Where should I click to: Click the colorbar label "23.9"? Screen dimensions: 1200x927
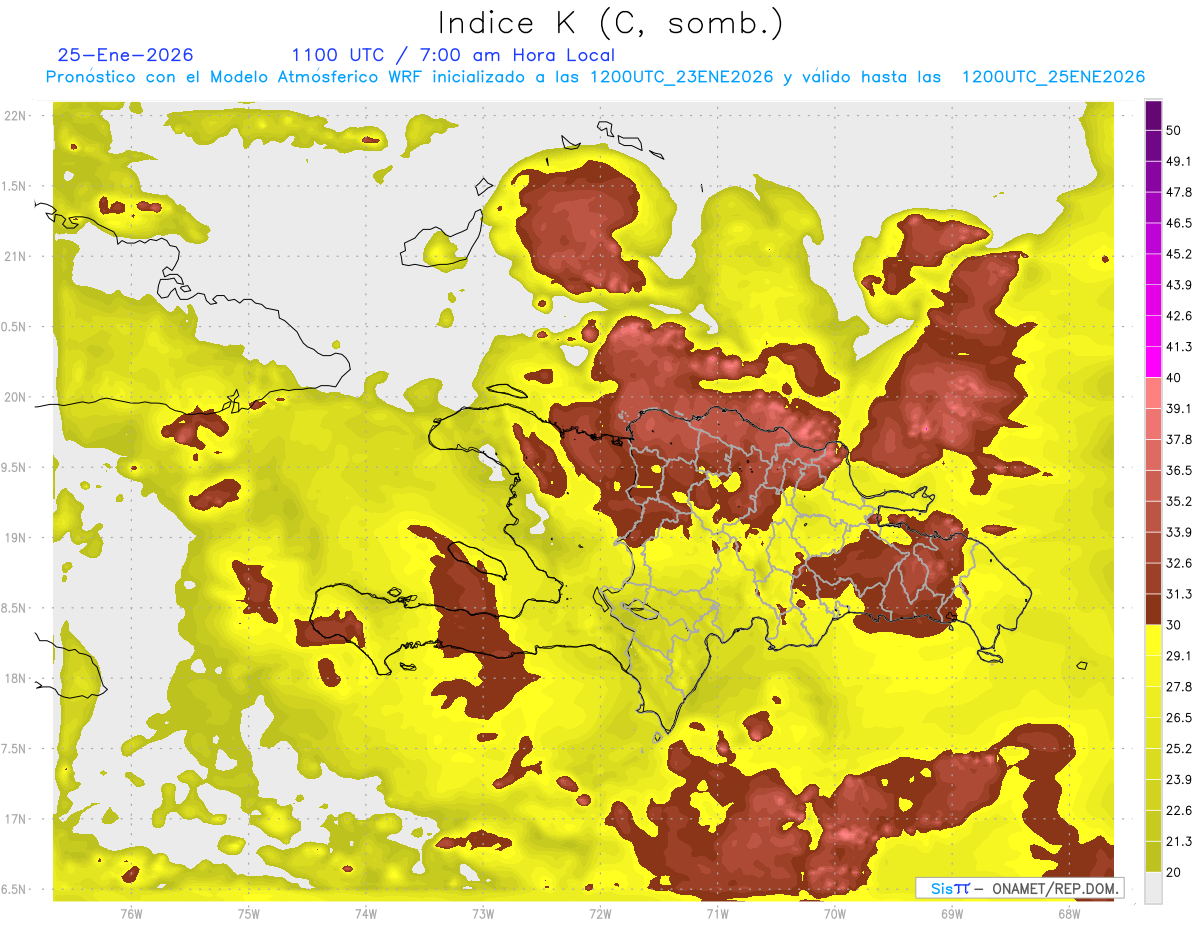click(x=1179, y=779)
